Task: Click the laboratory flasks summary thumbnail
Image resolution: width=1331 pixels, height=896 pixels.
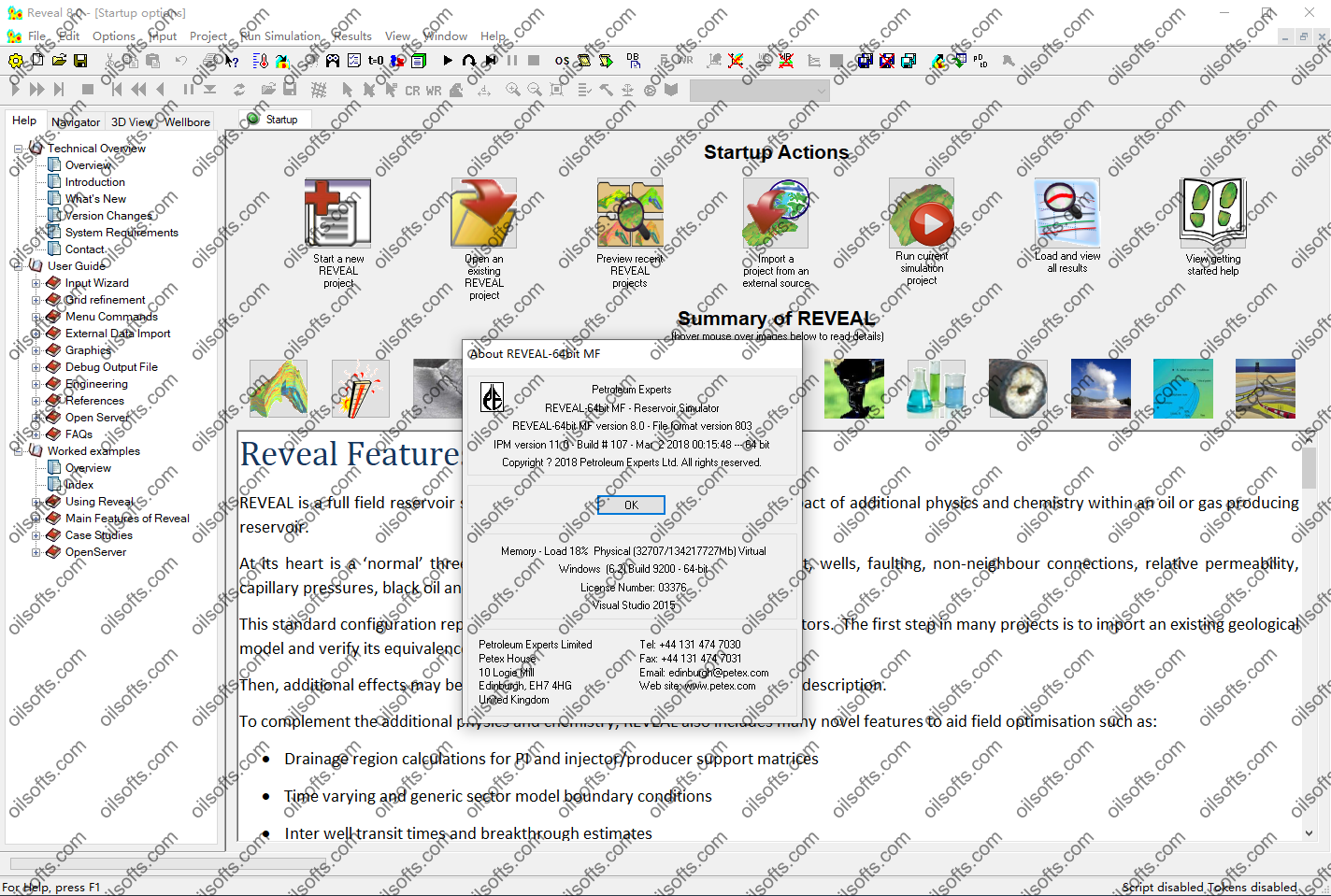Action: (x=936, y=388)
